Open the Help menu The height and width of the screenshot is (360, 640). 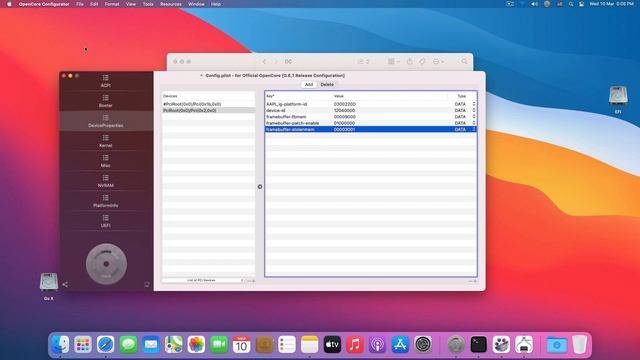[x=216, y=4]
